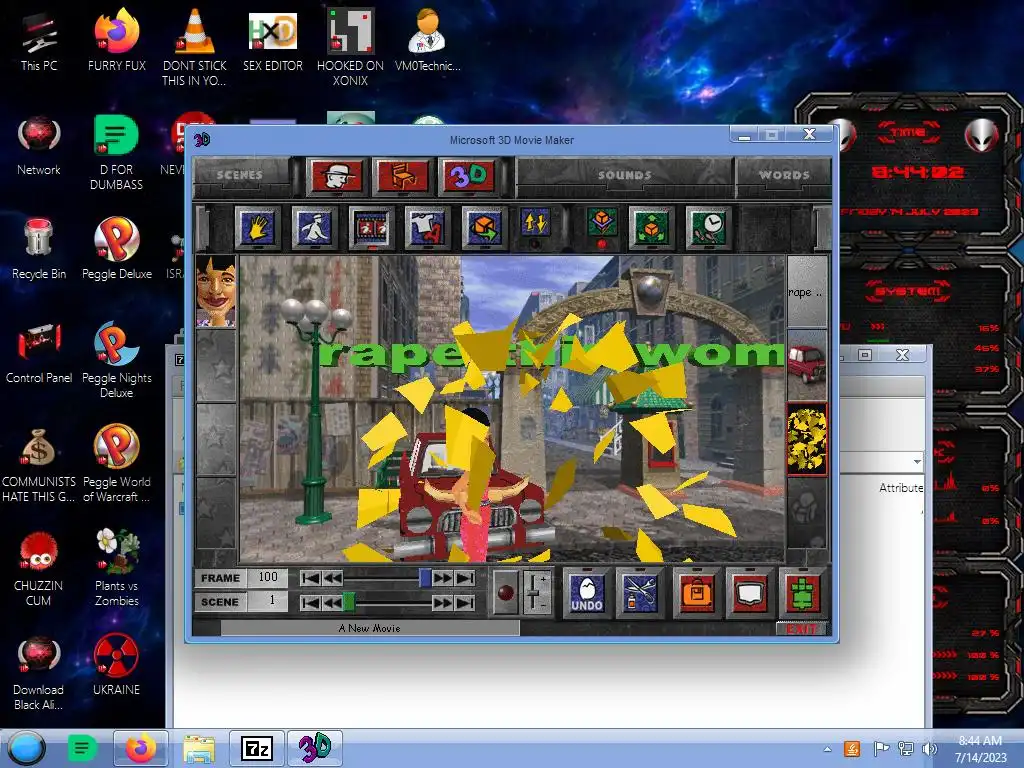Open the props browser chair icon
The height and width of the screenshot is (768, 1024).
403,176
